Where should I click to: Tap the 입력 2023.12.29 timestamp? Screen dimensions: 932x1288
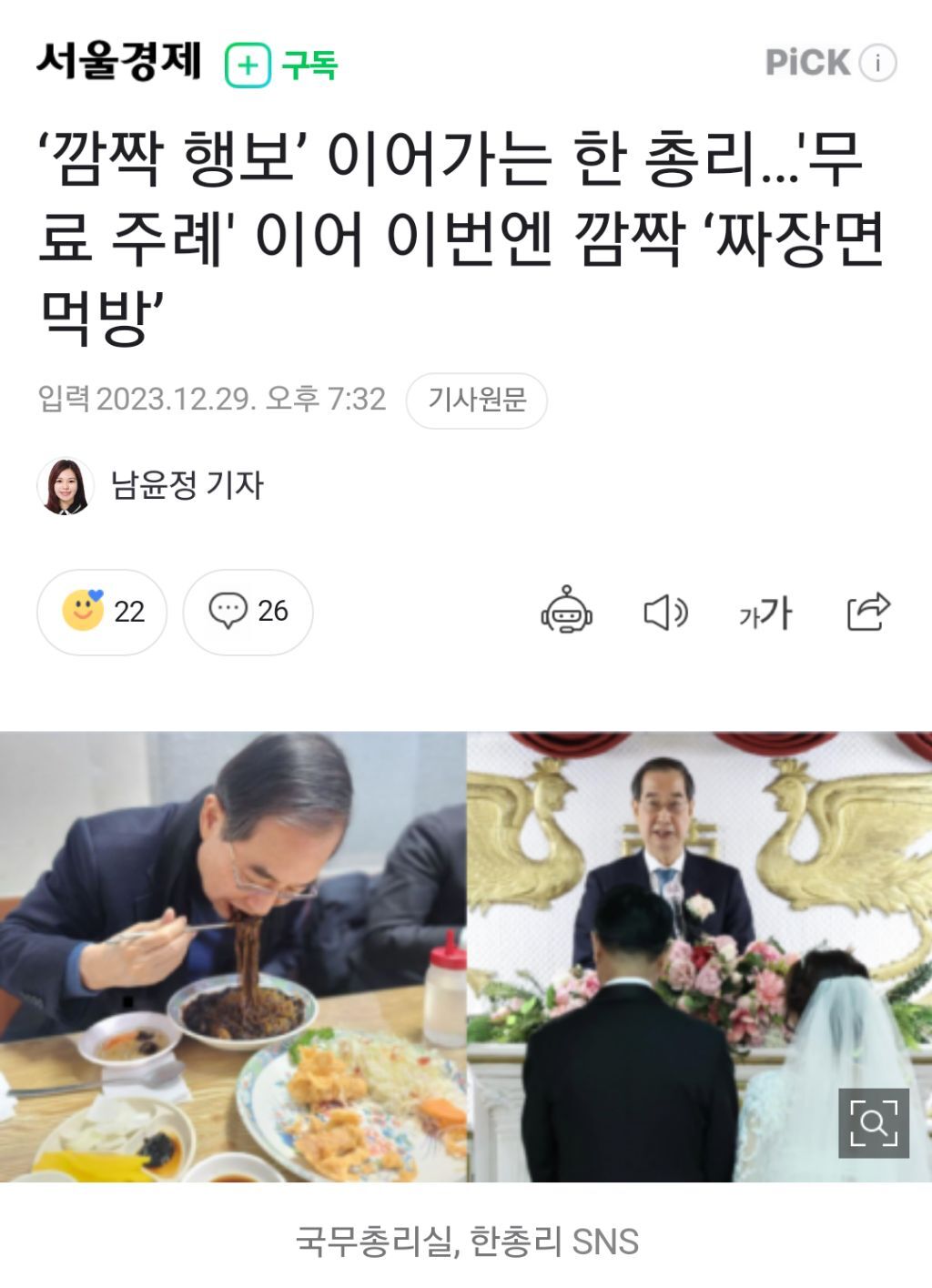(x=212, y=400)
